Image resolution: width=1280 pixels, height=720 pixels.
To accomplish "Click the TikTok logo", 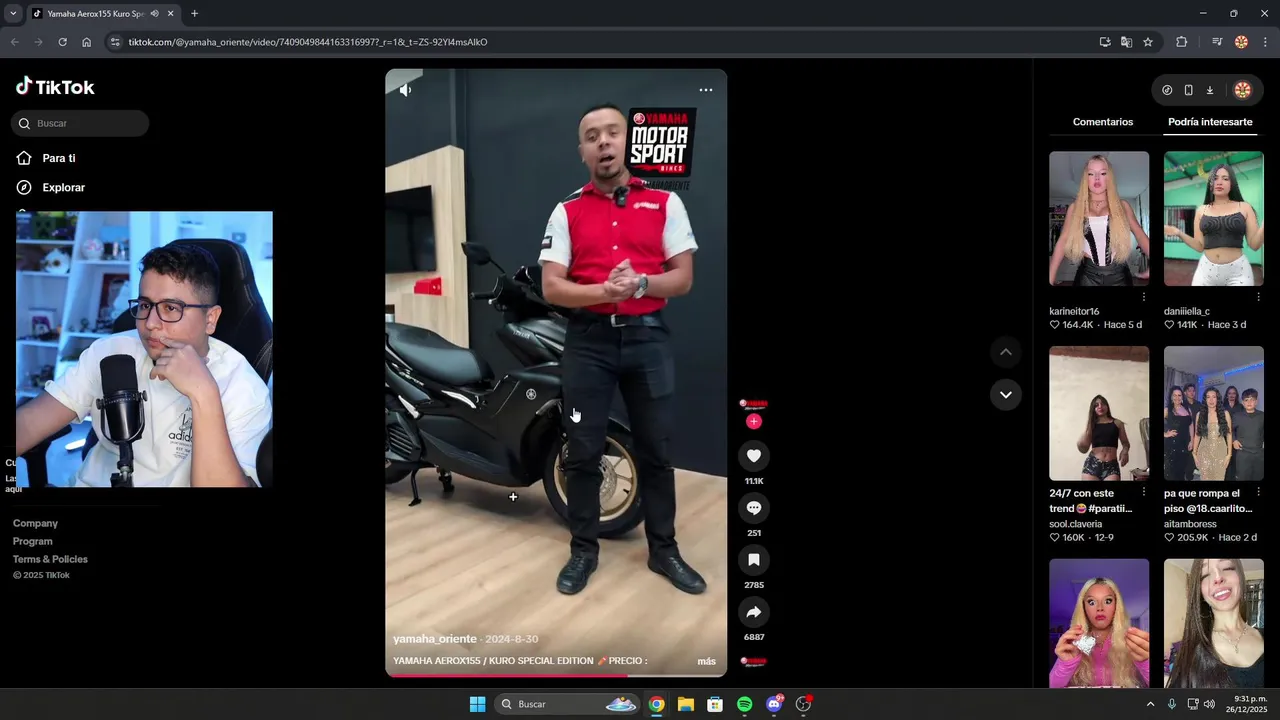I will coord(55,87).
